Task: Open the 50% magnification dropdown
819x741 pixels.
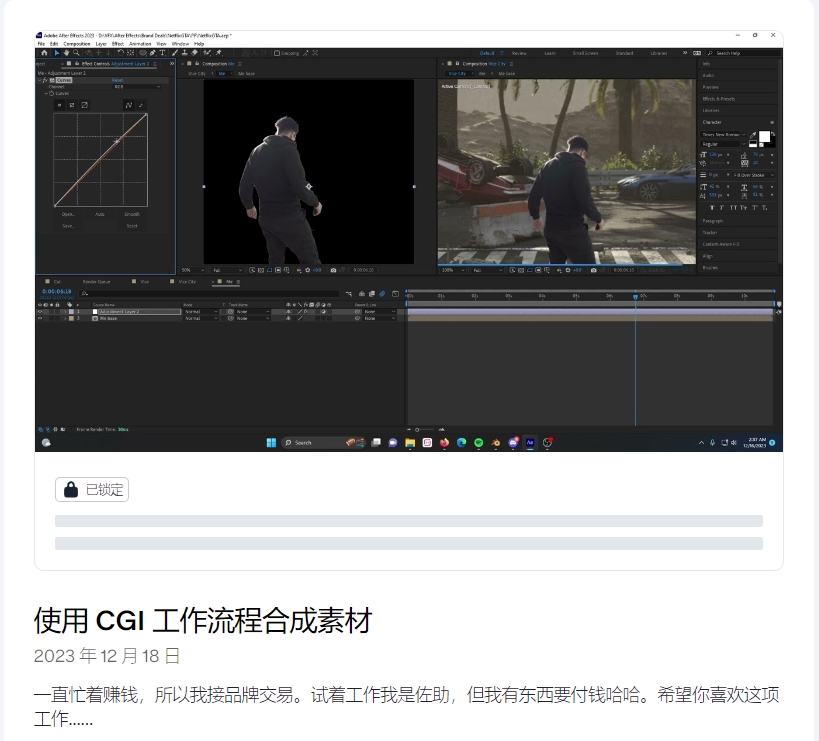Action: click(x=192, y=270)
